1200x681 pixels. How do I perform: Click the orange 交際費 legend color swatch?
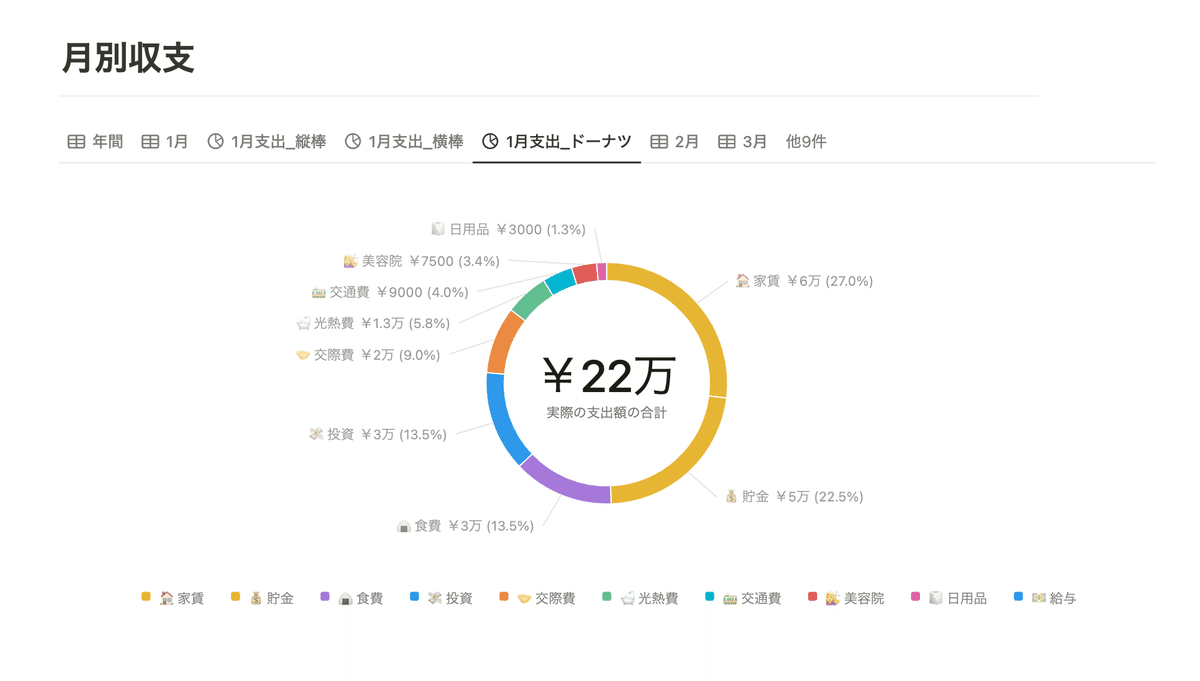(504, 597)
